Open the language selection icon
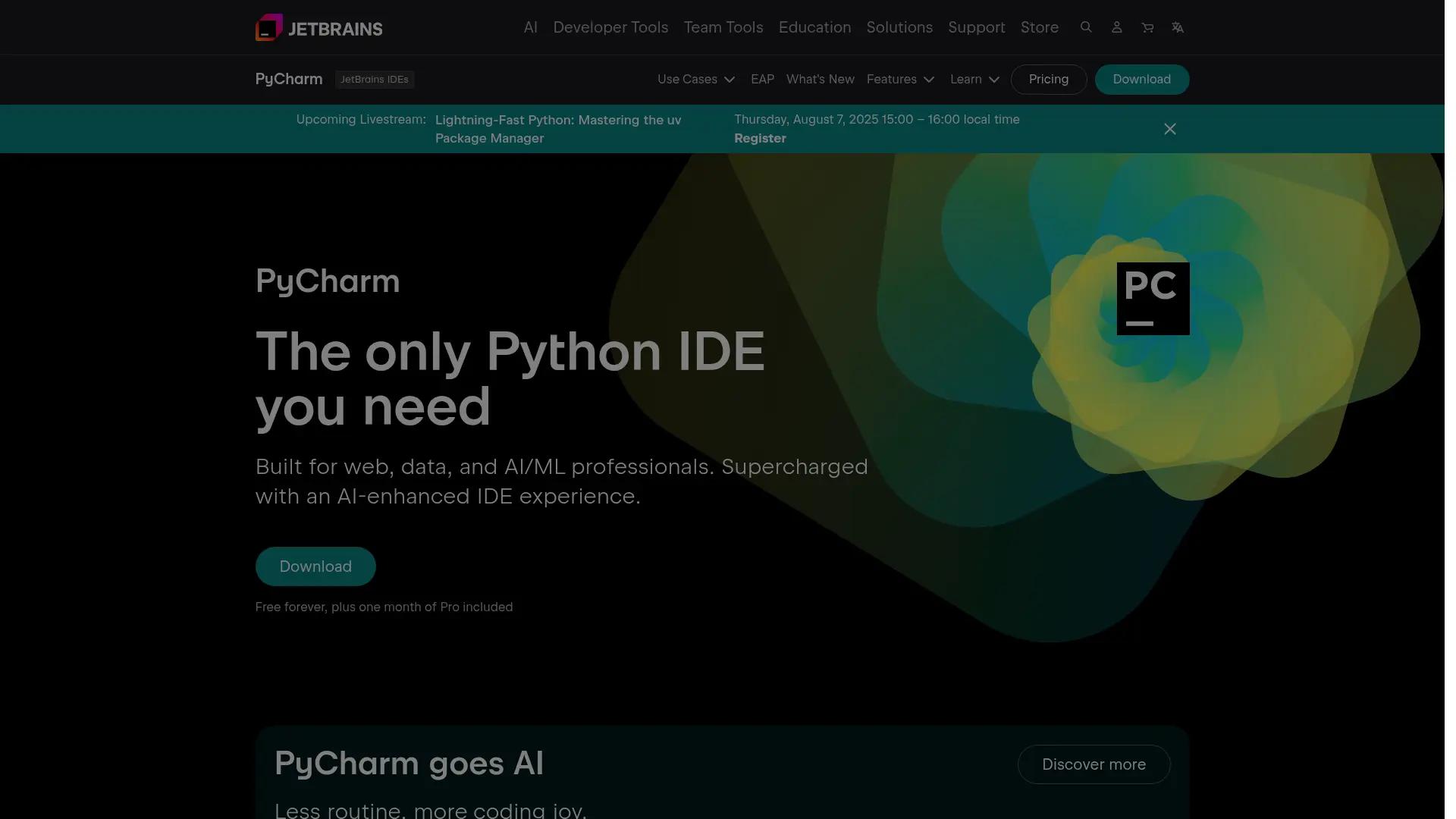 (1178, 27)
